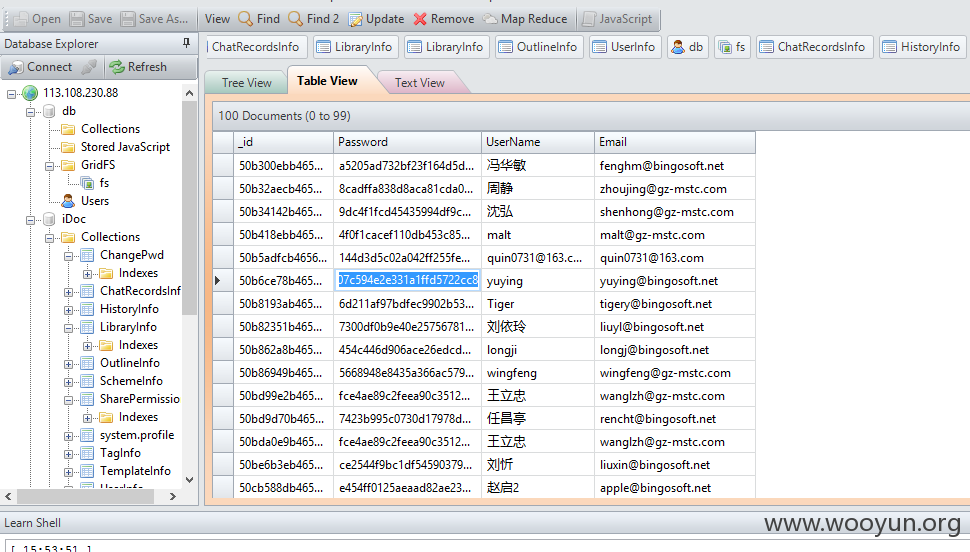Click the Save toolbar button
Image resolution: width=970 pixels, height=552 pixels.
[x=91, y=19]
